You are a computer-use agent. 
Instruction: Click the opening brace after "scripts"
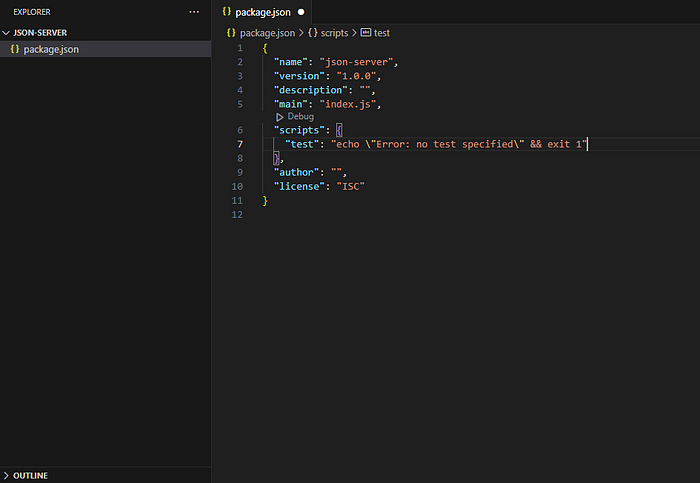(339, 130)
